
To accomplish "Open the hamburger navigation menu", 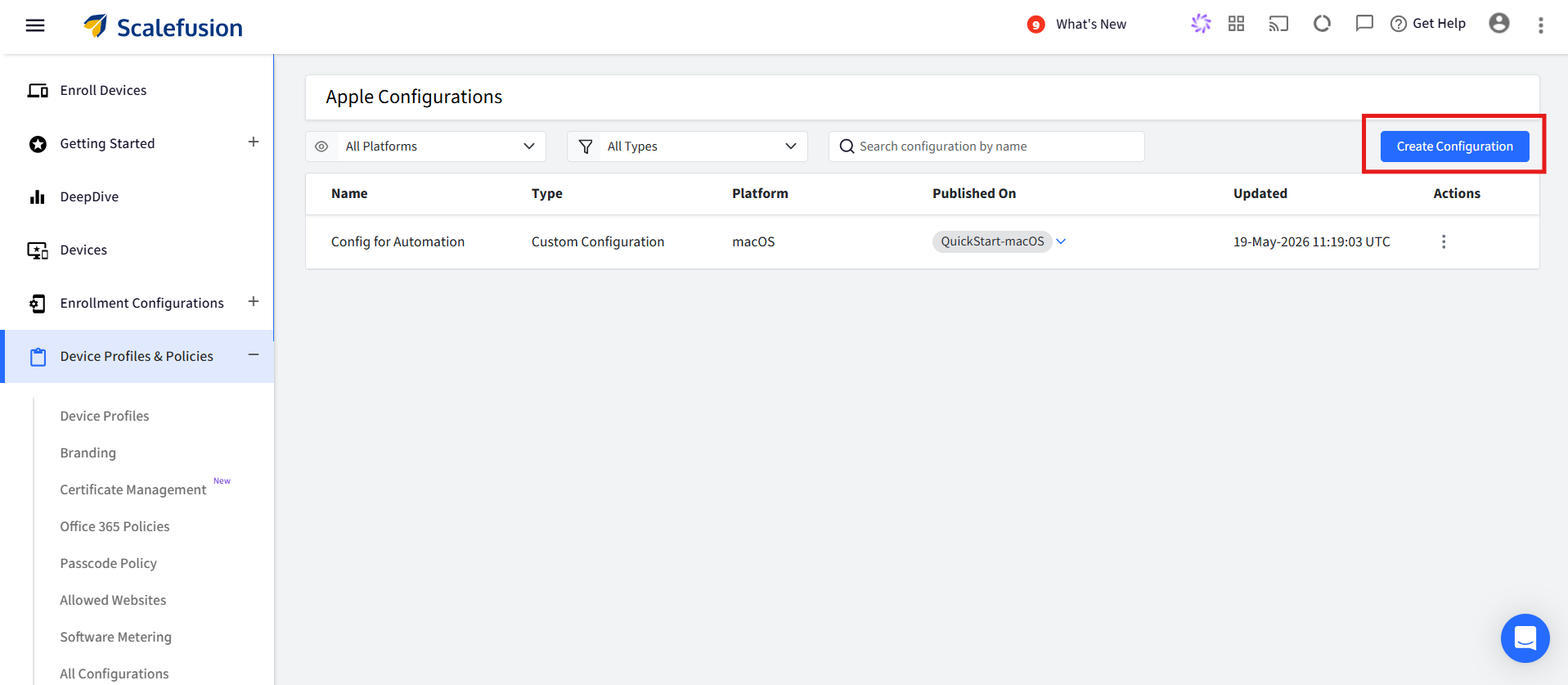I will click(35, 25).
